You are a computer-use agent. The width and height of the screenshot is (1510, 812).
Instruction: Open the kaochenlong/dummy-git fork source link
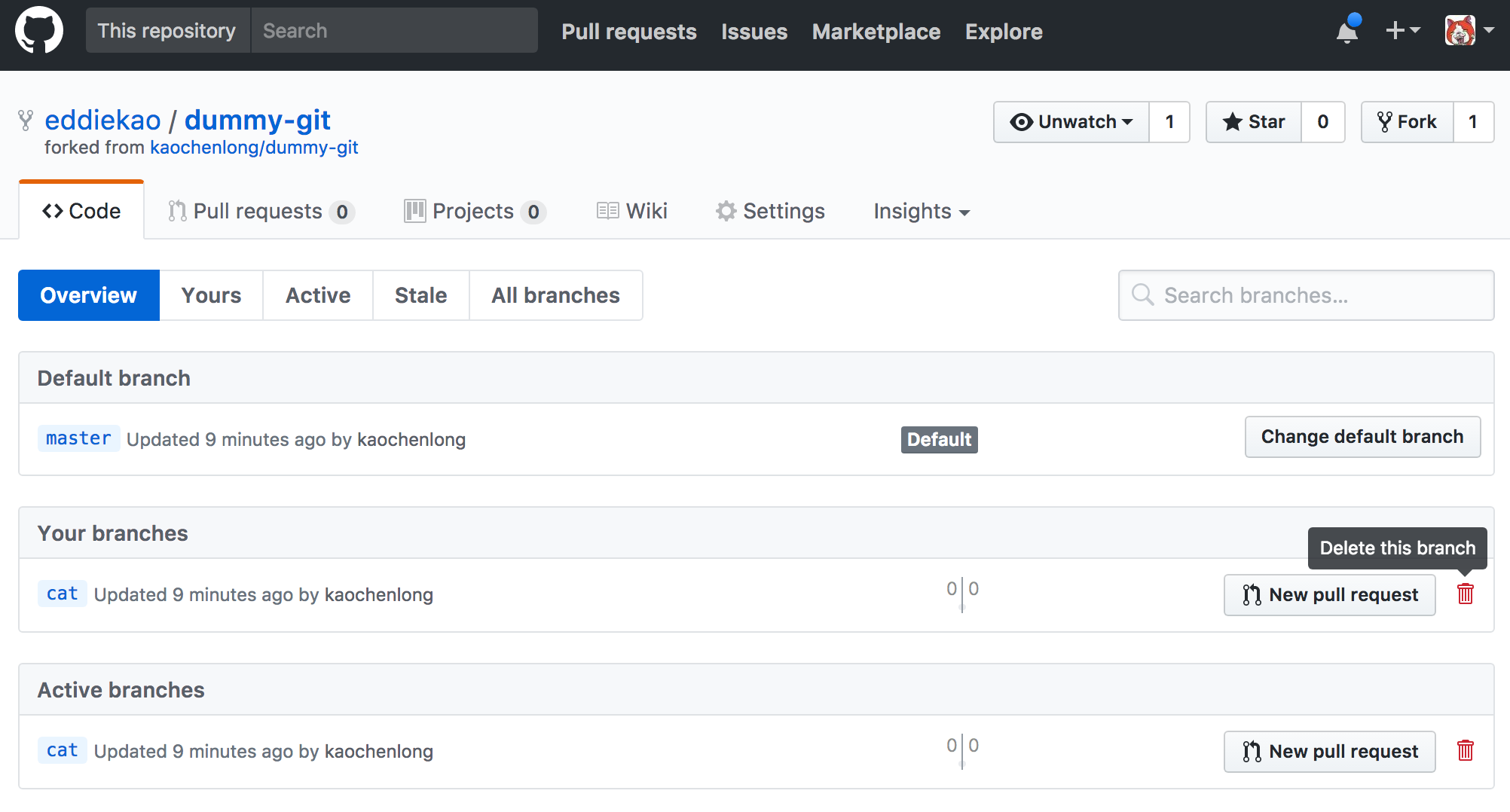[254, 148]
